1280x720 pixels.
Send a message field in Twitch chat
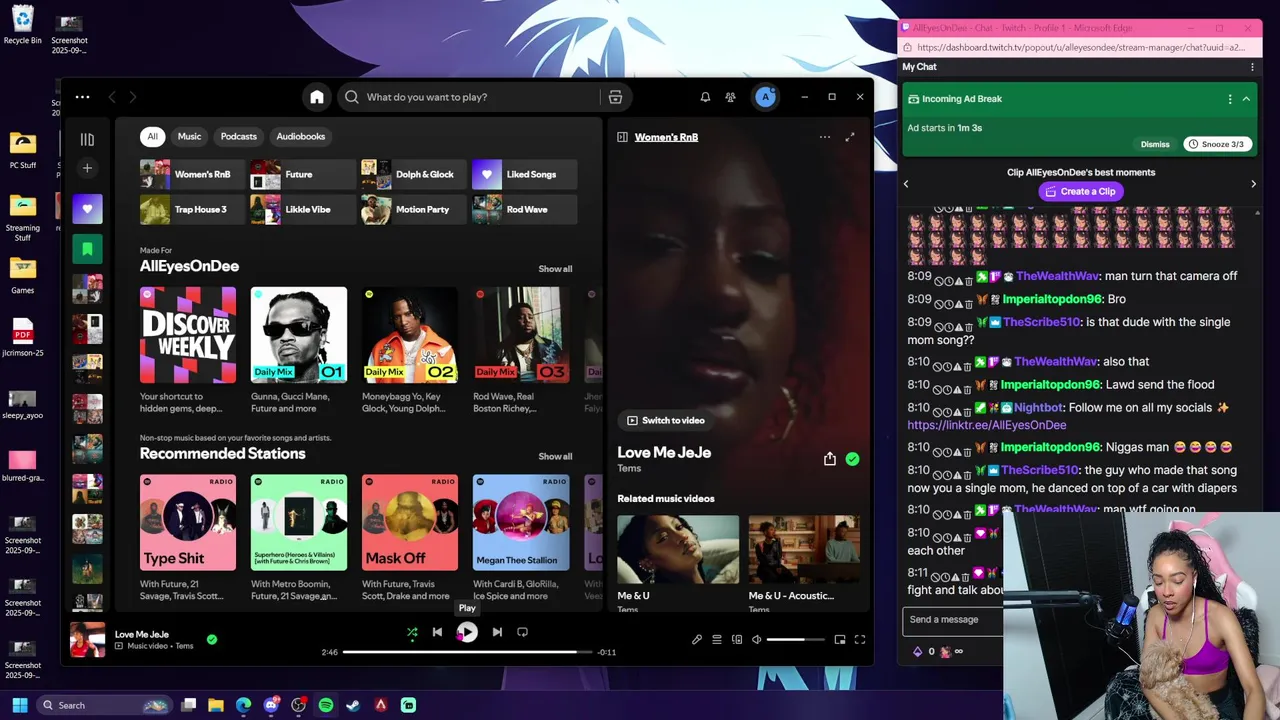pyautogui.click(x=952, y=620)
